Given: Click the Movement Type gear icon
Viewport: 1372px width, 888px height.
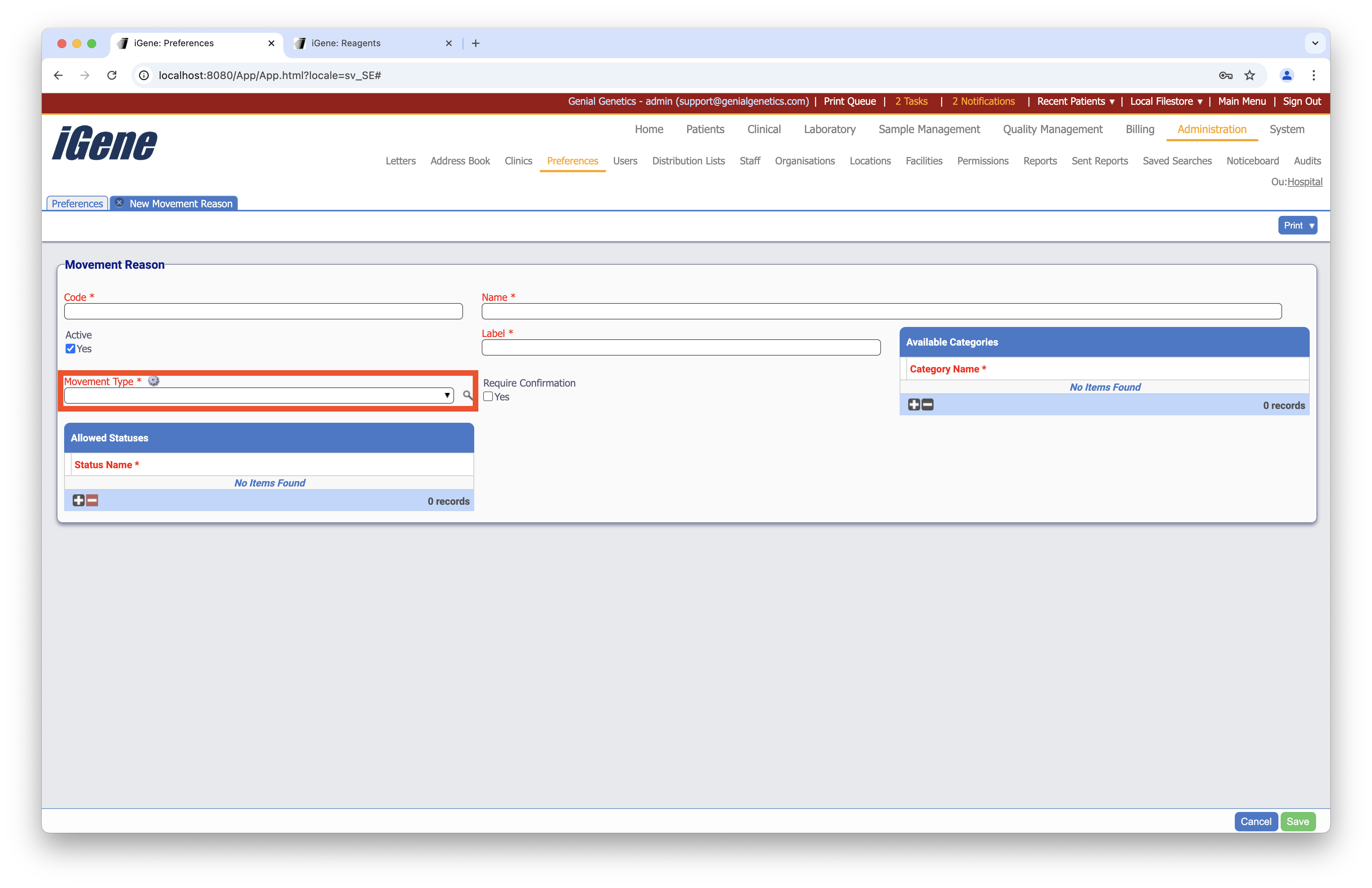Looking at the screenshot, I should (x=153, y=381).
